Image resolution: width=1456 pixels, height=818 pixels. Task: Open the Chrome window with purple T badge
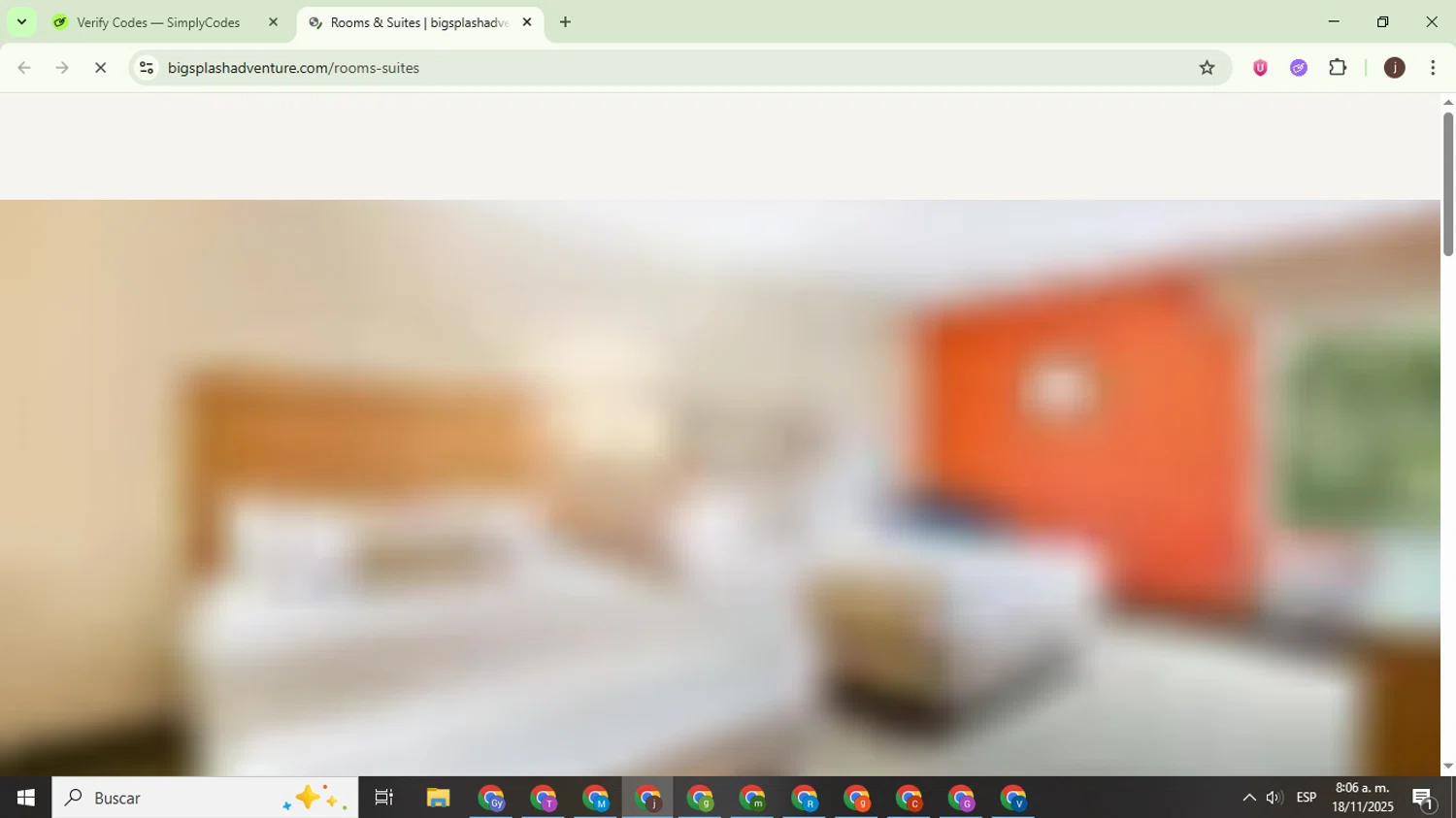tap(544, 798)
